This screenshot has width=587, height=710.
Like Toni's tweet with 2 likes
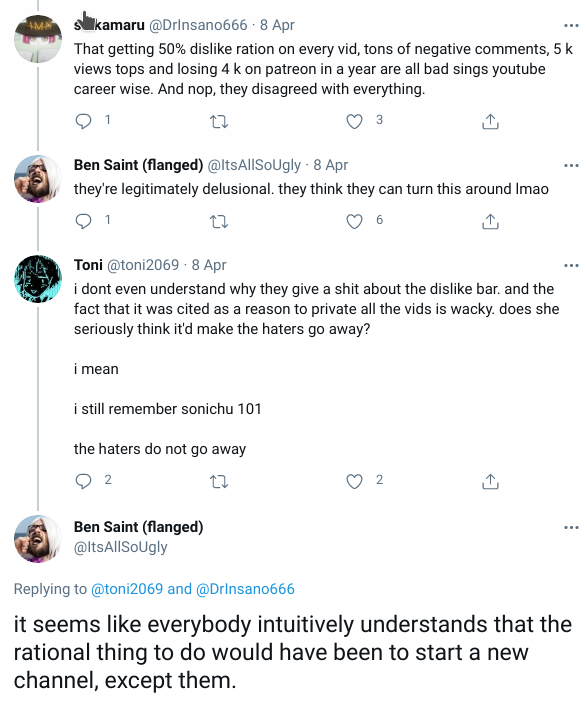pos(354,482)
